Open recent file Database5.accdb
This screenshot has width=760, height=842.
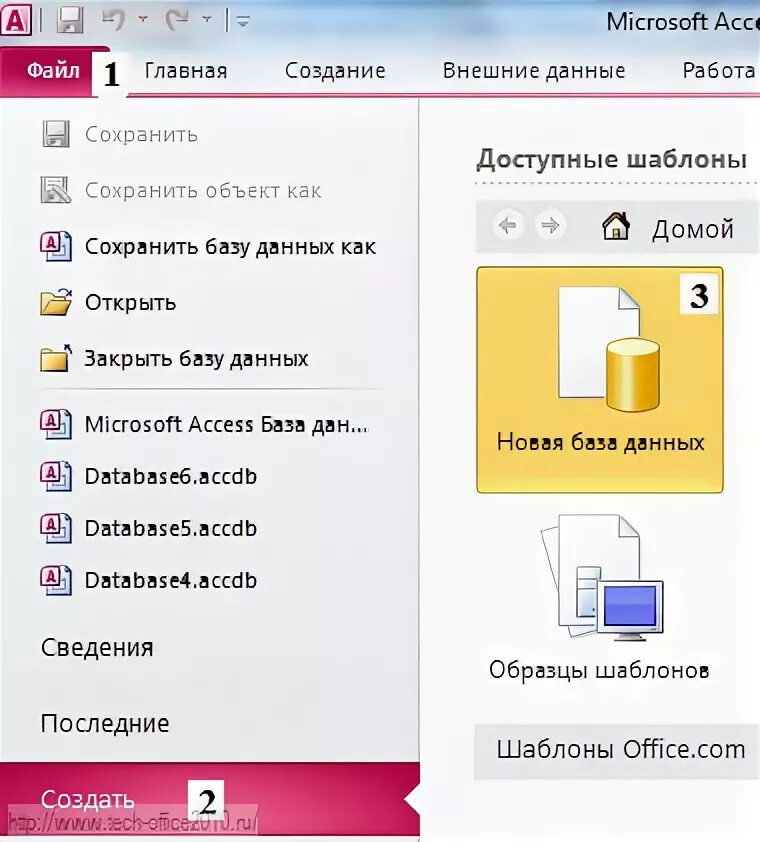coord(171,528)
